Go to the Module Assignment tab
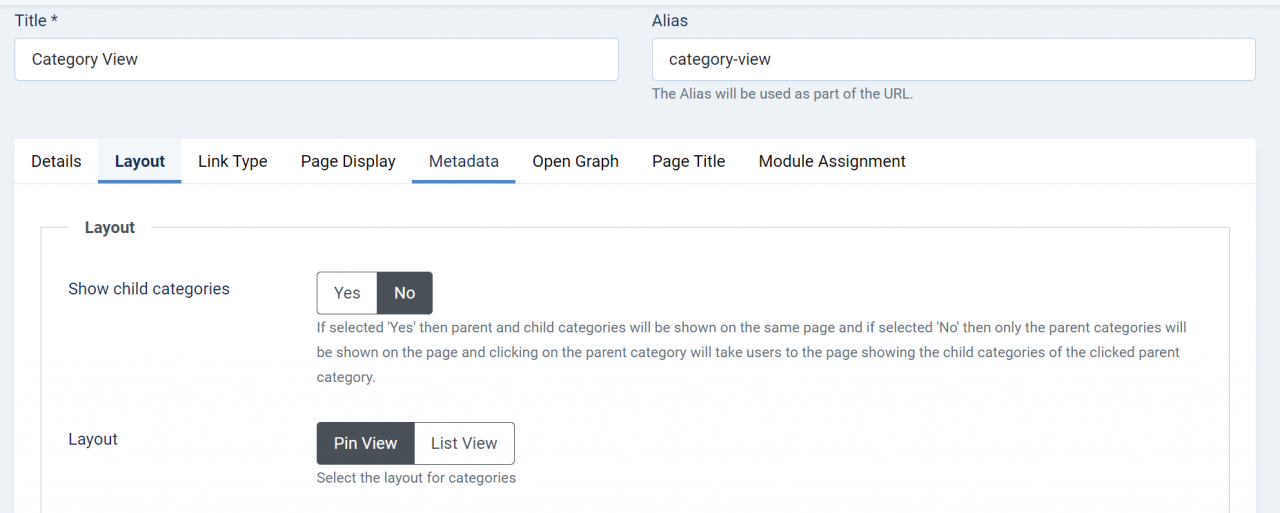The width and height of the screenshot is (1280, 513). click(832, 161)
